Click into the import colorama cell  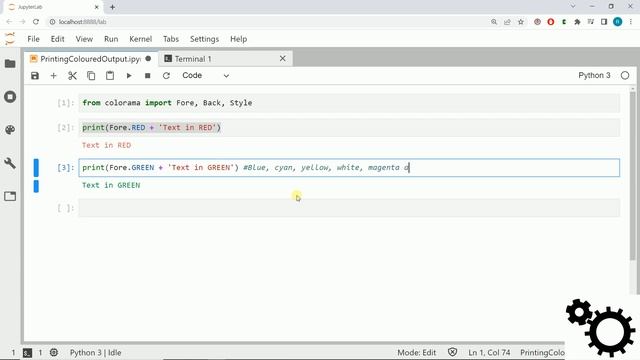349,103
